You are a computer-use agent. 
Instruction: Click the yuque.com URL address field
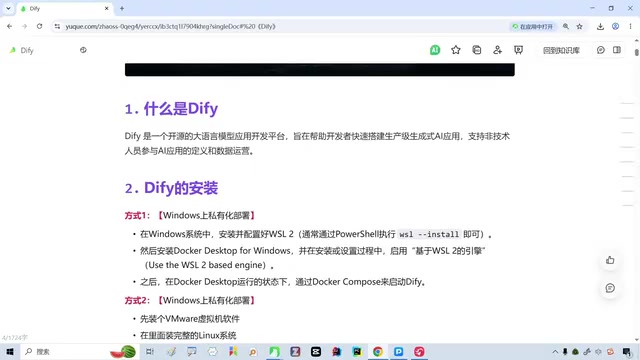pyautogui.click(x=171, y=27)
